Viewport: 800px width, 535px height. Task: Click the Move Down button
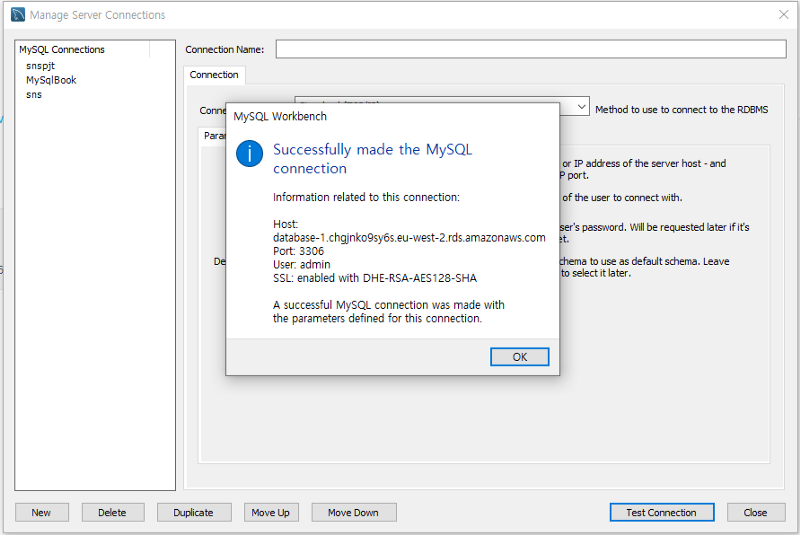[354, 513]
